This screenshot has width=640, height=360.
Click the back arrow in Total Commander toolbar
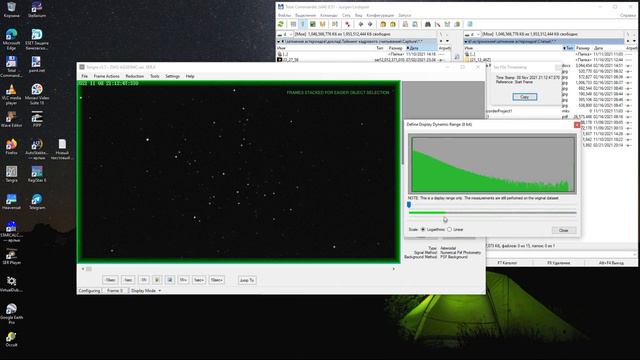click(360, 24)
